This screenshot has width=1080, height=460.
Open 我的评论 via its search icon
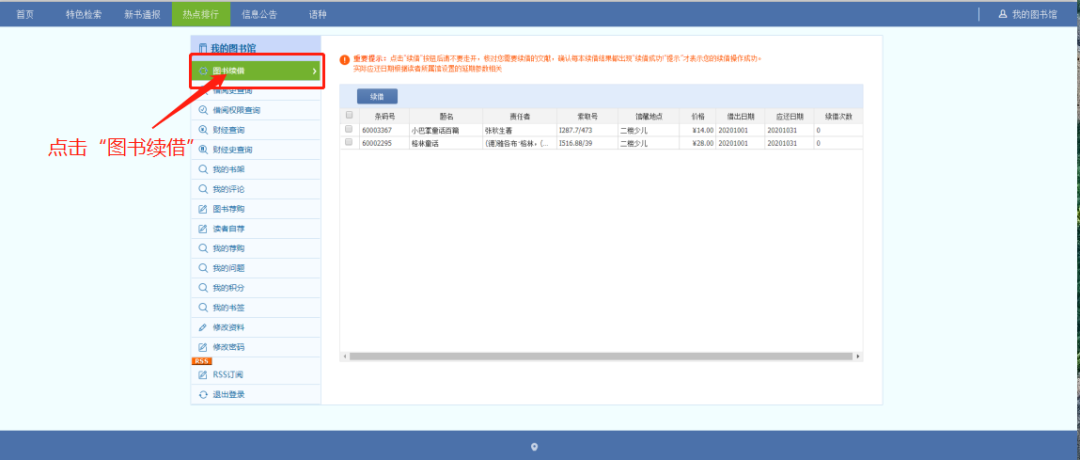pyautogui.click(x=202, y=189)
